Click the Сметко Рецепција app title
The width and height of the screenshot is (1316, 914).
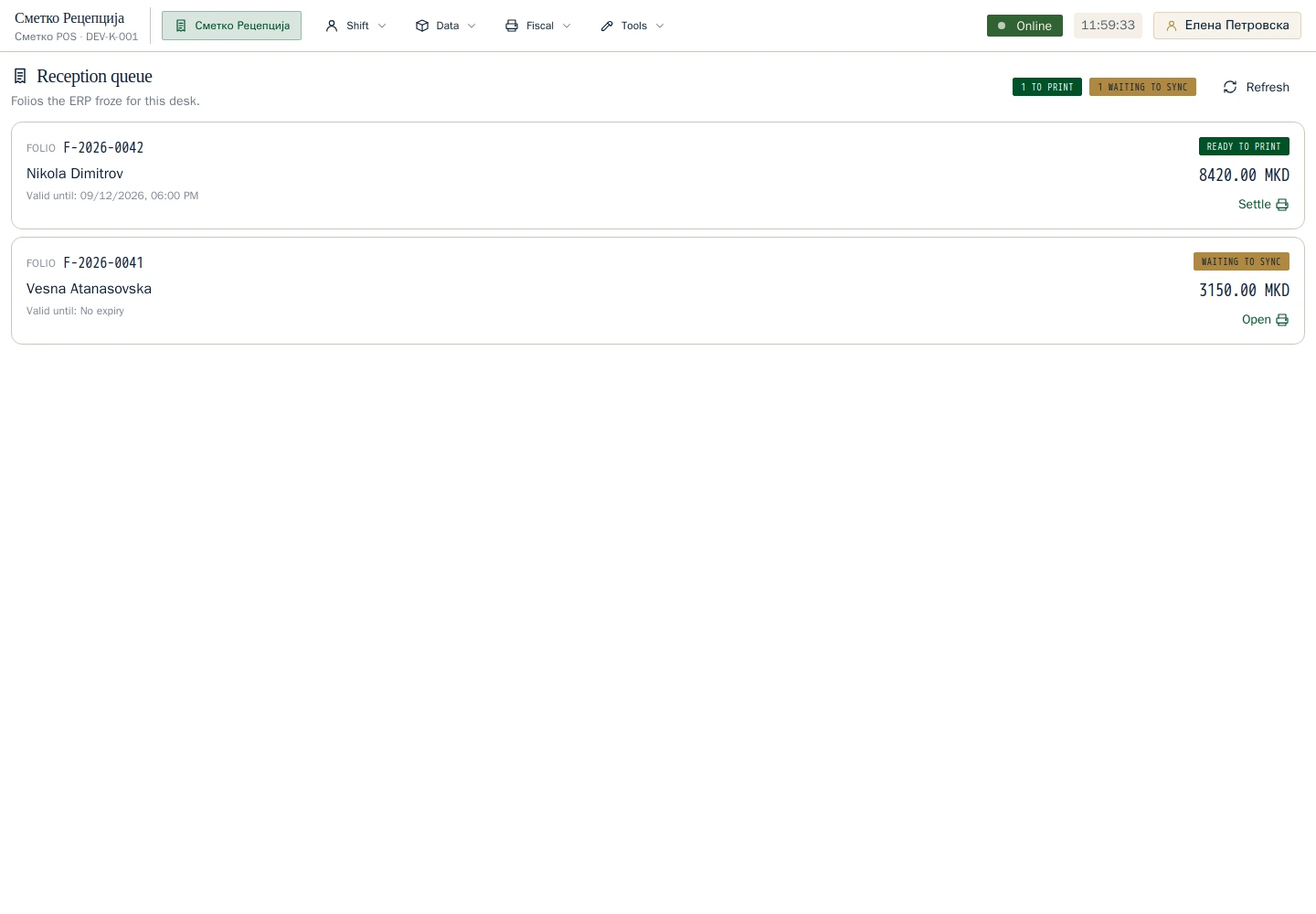(69, 18)
